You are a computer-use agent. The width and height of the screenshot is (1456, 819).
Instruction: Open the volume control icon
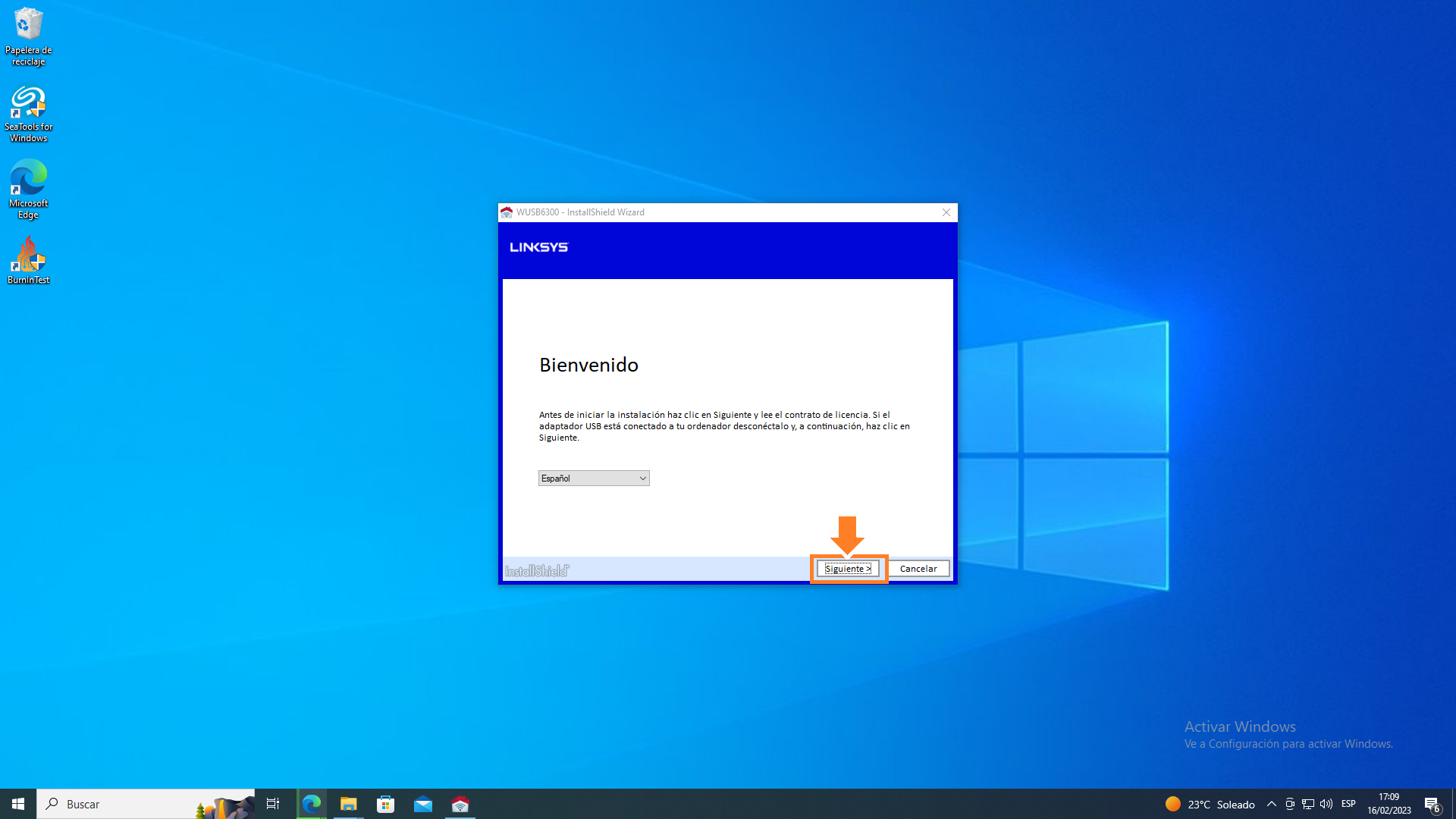tap(1326, 804)
